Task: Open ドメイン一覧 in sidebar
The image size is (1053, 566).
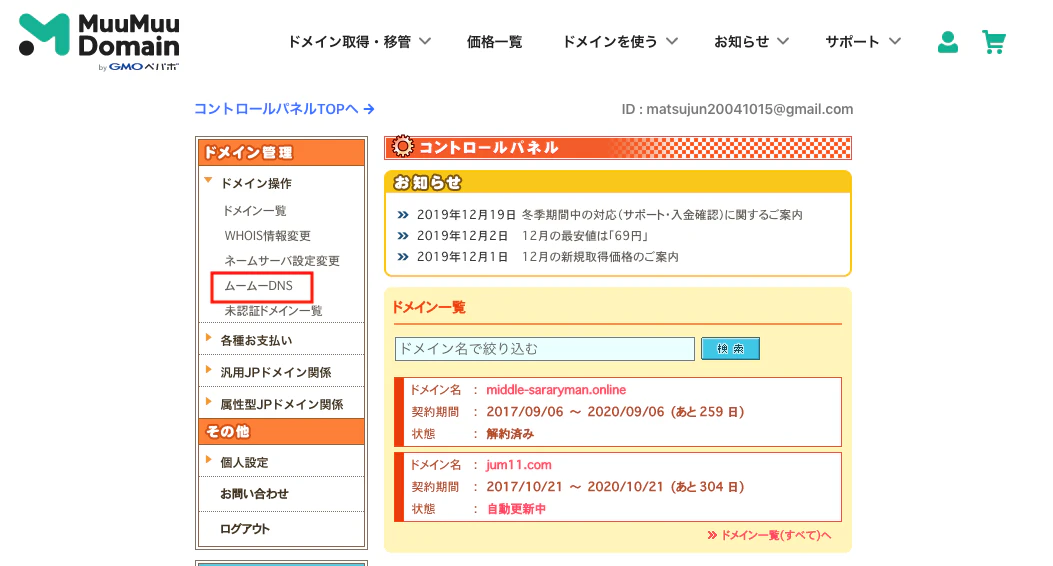Action: click(x=255, y=211)
